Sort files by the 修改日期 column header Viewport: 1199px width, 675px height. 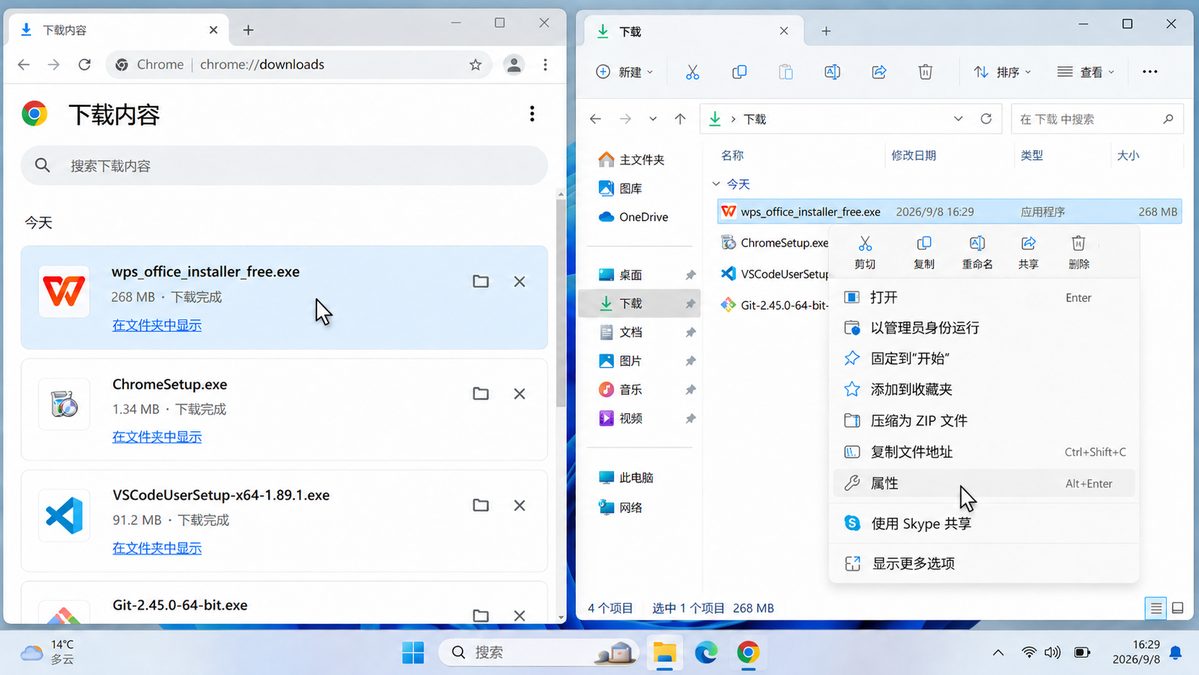click(x=913, y=155)
